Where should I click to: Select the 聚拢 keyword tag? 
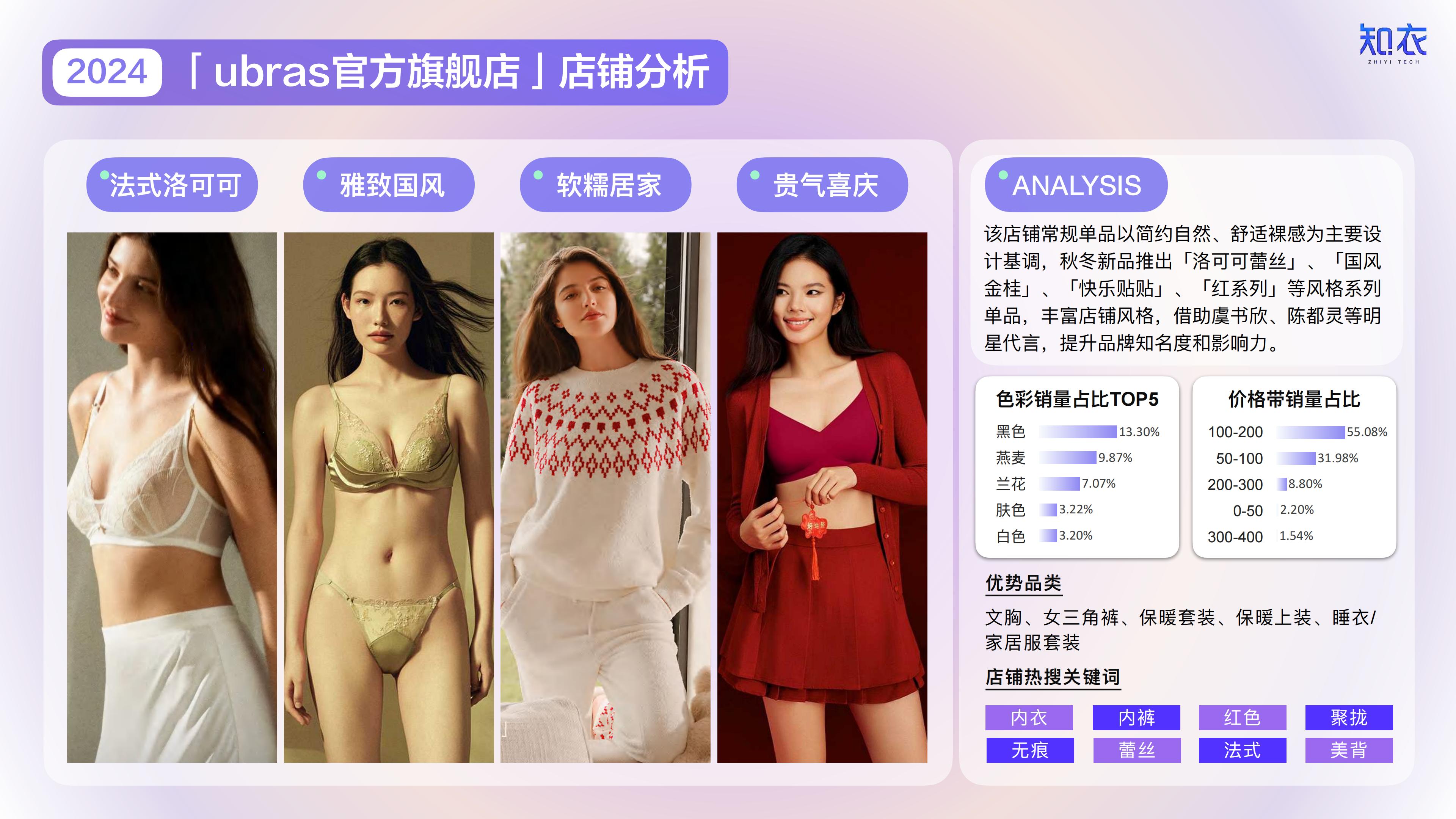(1349, 718)
